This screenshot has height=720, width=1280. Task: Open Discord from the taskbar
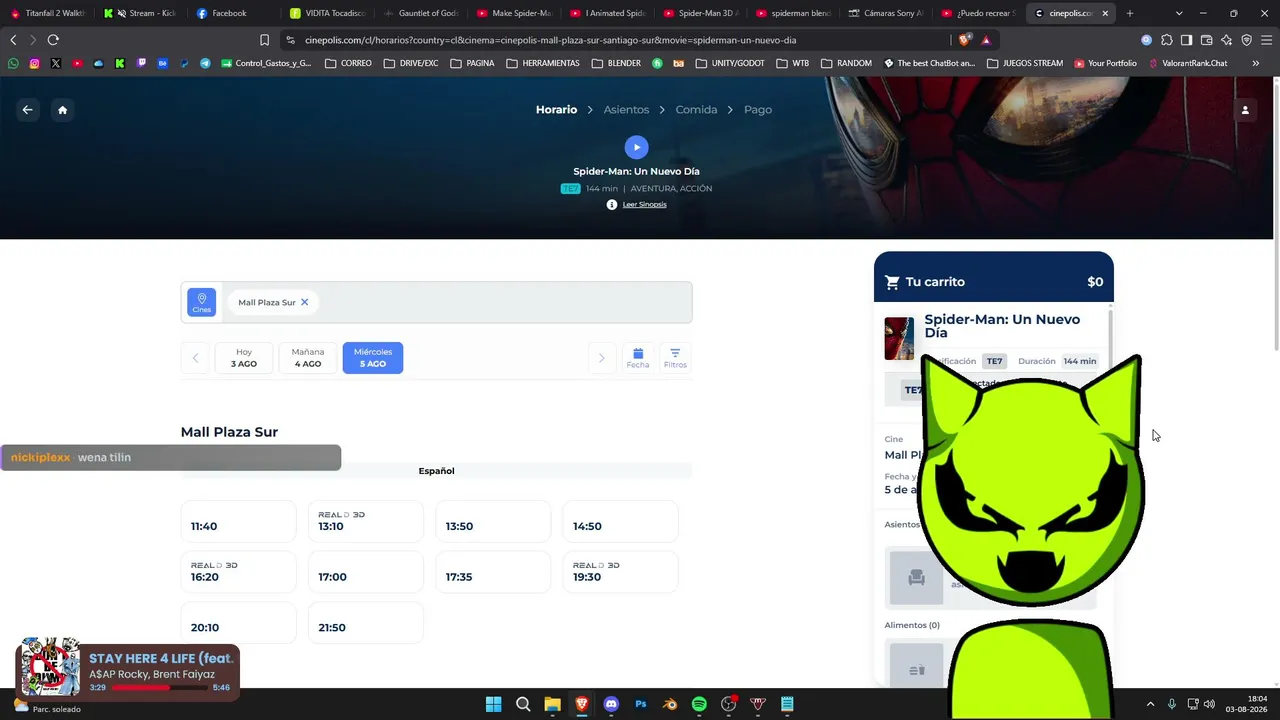tap(611, 704)
